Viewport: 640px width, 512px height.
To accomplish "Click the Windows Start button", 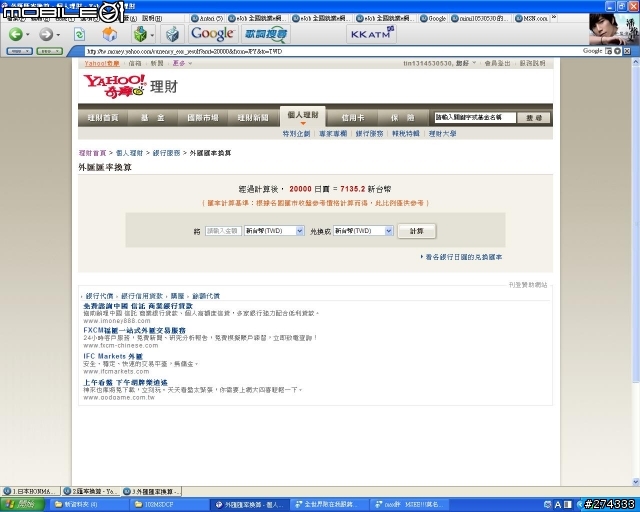I will click(x=22, y=505).
